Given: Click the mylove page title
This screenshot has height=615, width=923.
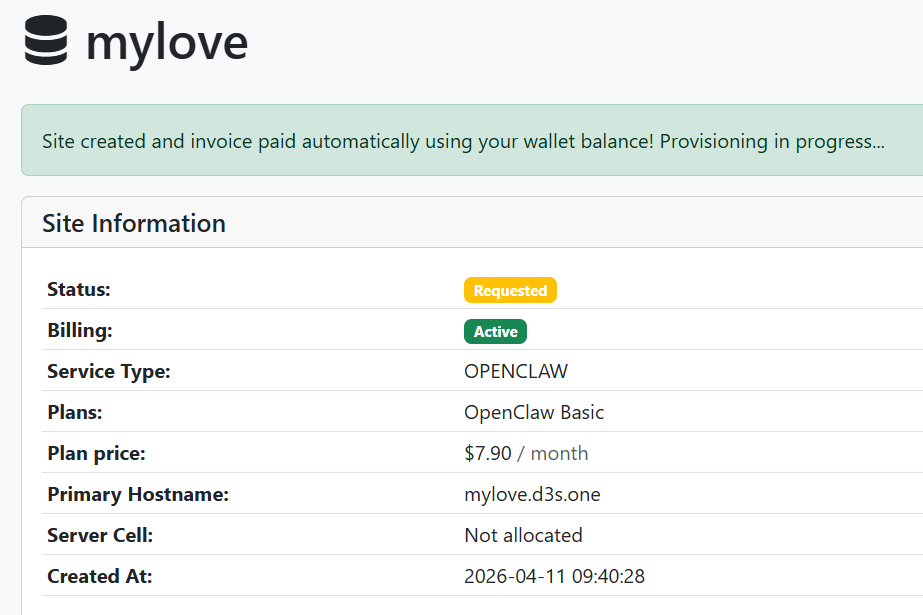Looking at the screenshot, I should [x=166, y=43].
